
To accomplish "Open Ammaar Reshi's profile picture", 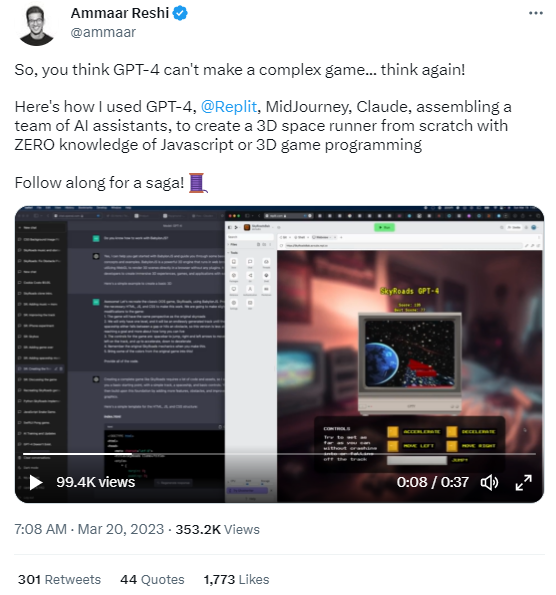I will [x=36, y=25].
